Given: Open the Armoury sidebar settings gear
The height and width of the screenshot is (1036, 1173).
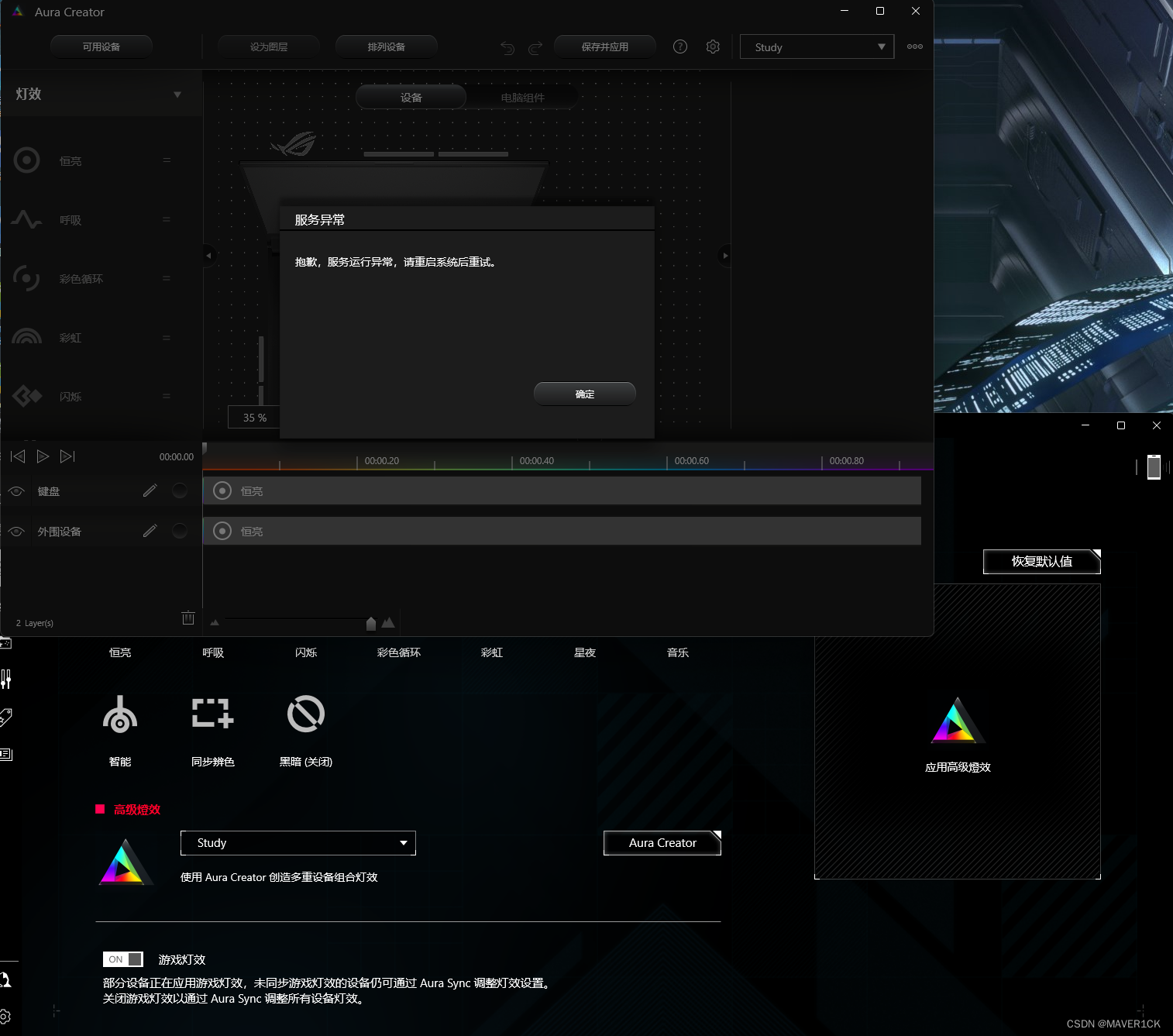Looking at the screenshot, I should (5, 1016).
